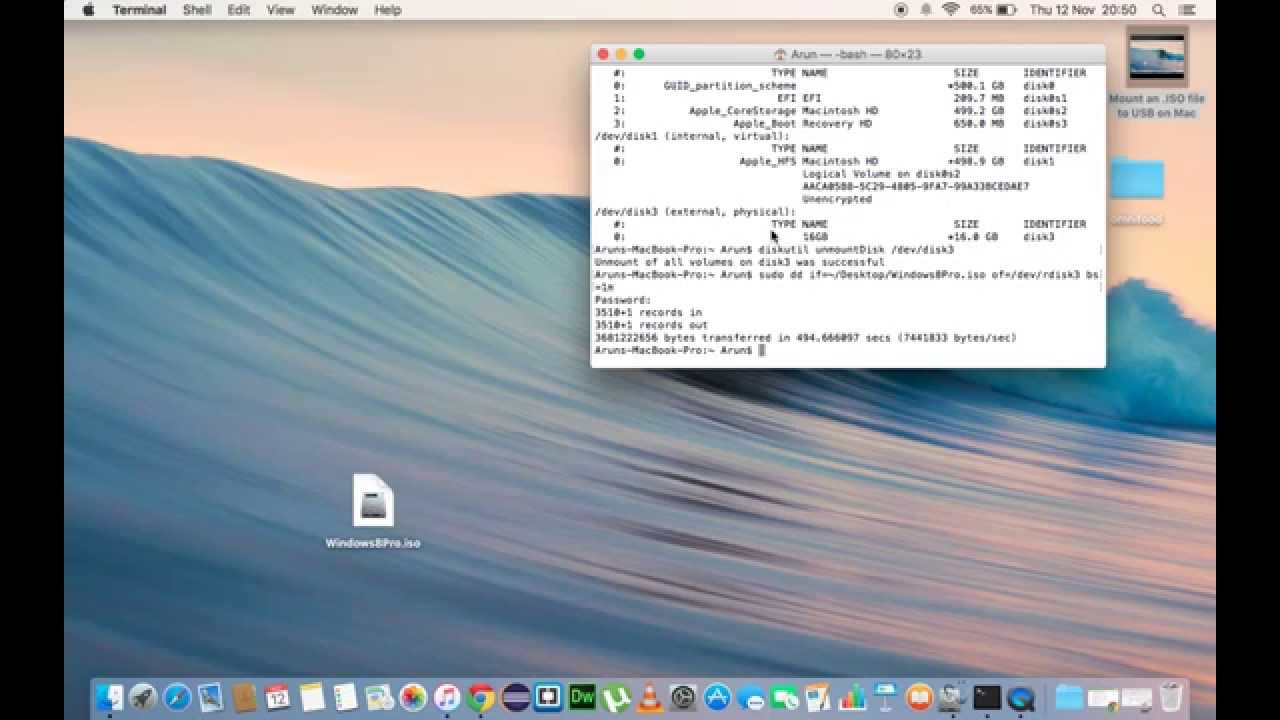Screen dimensions: 1280x720
Task: Close the Terminal window
Action: (602, 54)
